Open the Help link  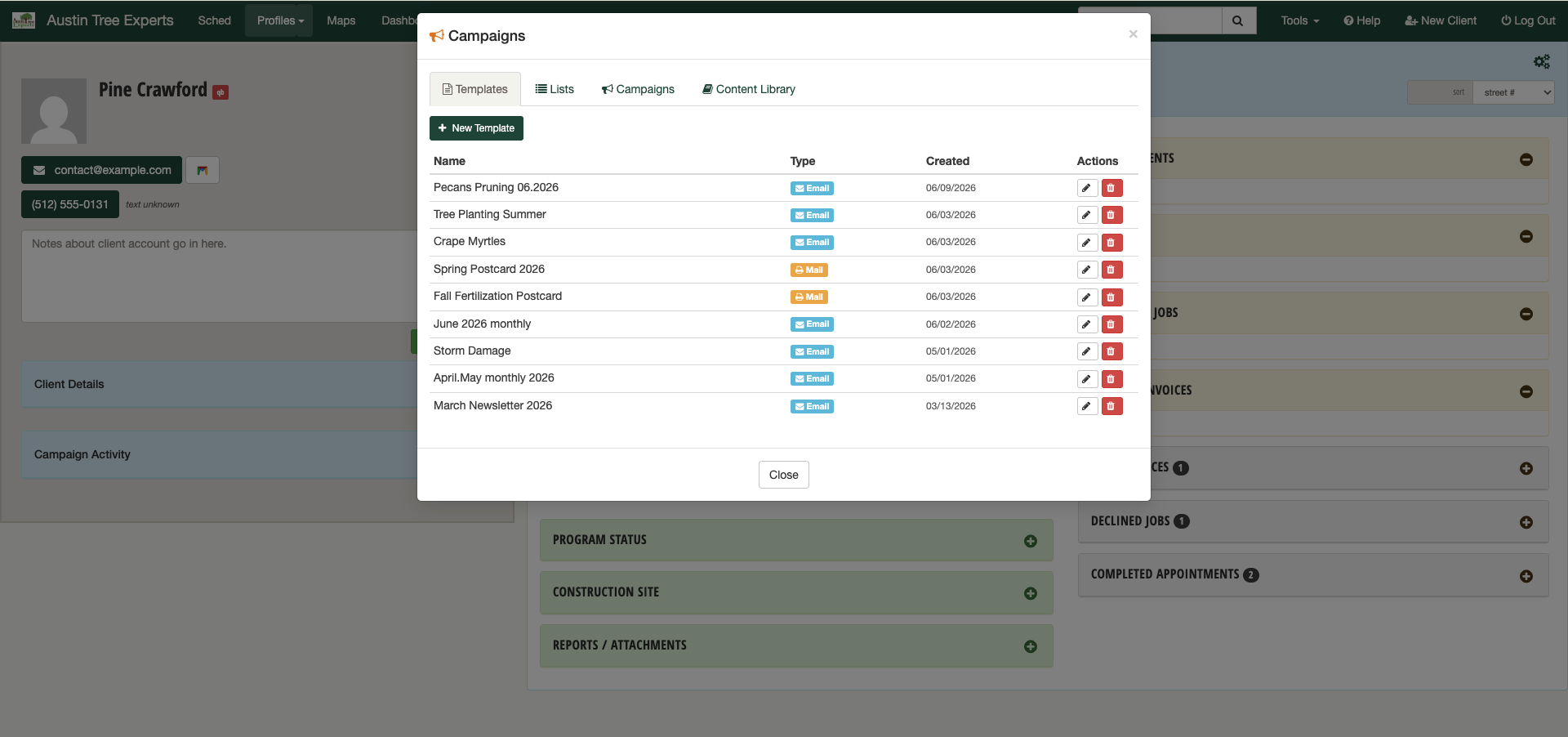[1362, 20]
